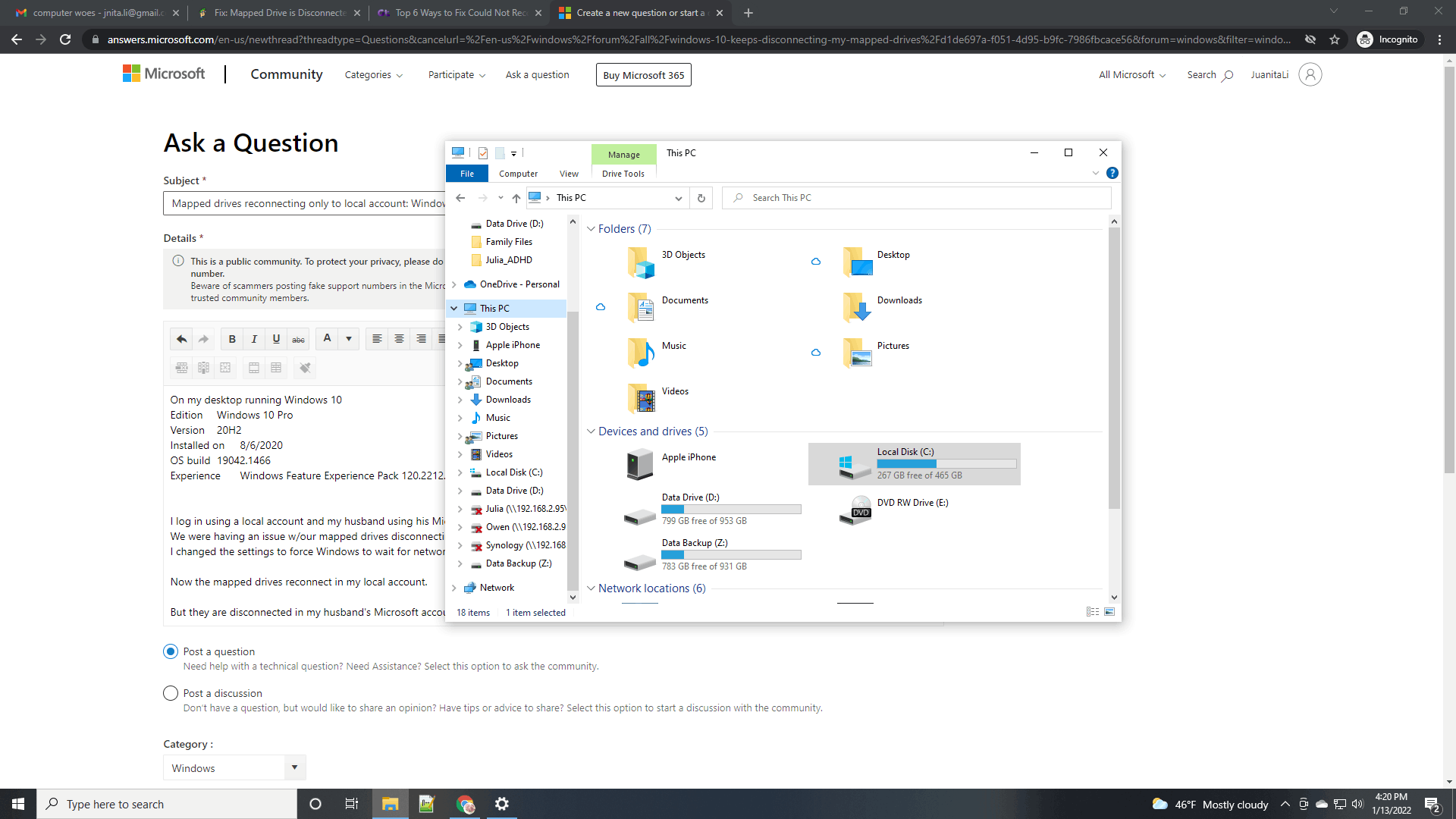This screenshot has width=1456, height=819.
Task: Switch to the computer woes Gmail tab
Action: click(x=98, y=13)
